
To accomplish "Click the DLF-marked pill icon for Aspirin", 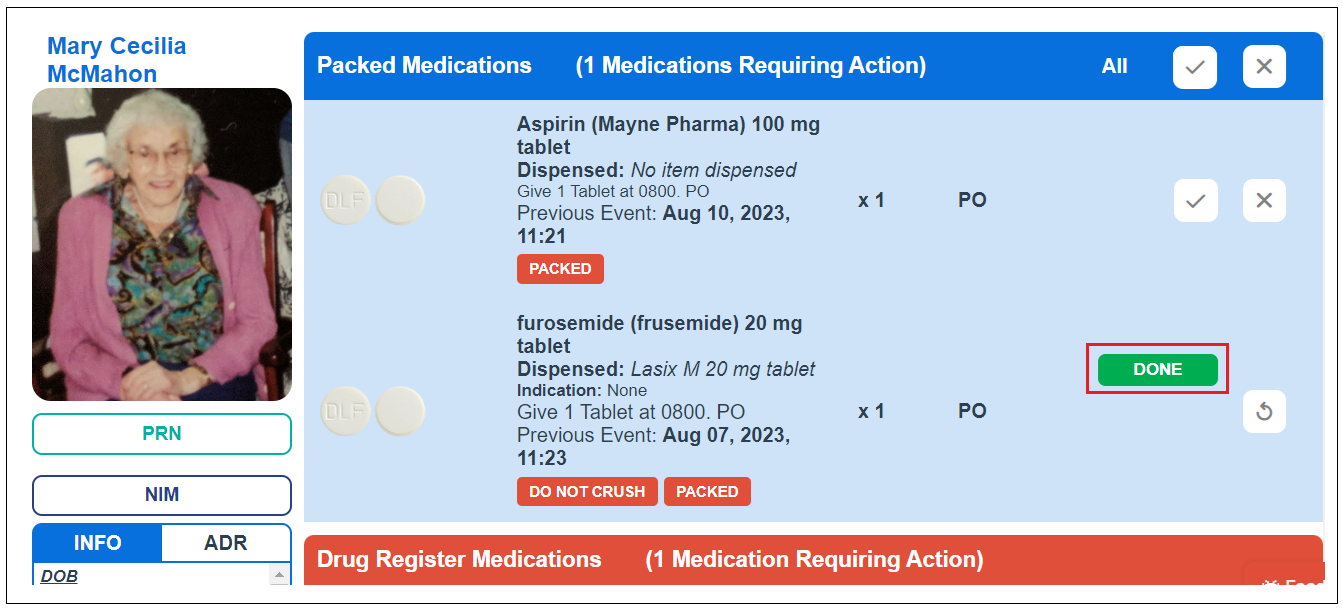I will point(345,200).
